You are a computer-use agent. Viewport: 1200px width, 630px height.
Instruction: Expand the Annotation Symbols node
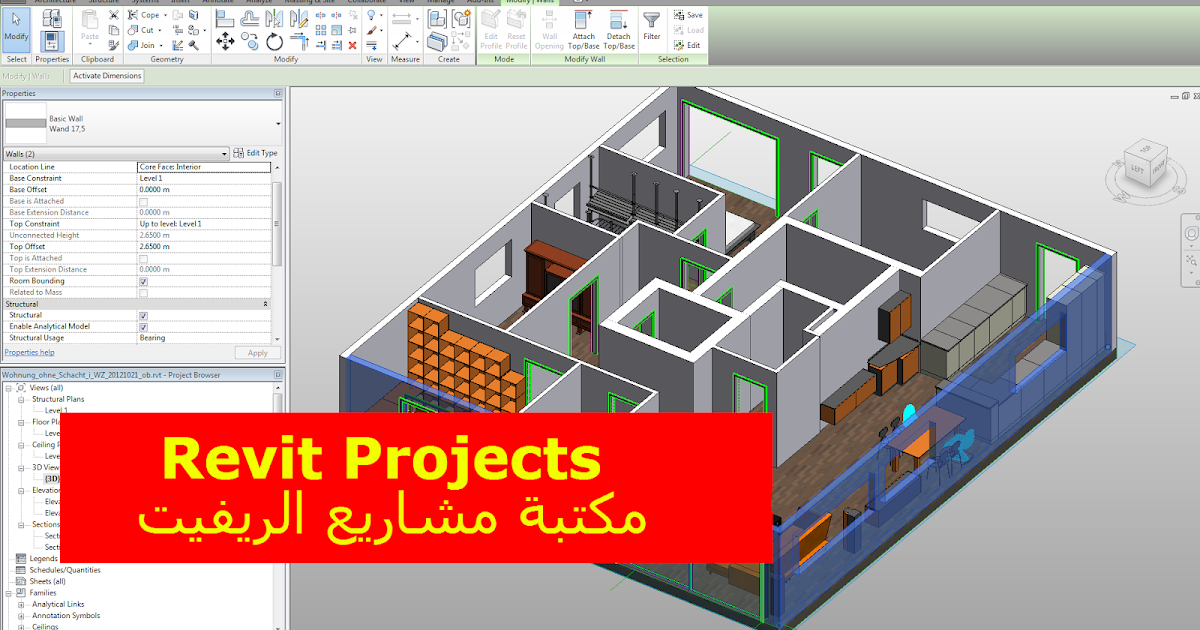point(20,615)
